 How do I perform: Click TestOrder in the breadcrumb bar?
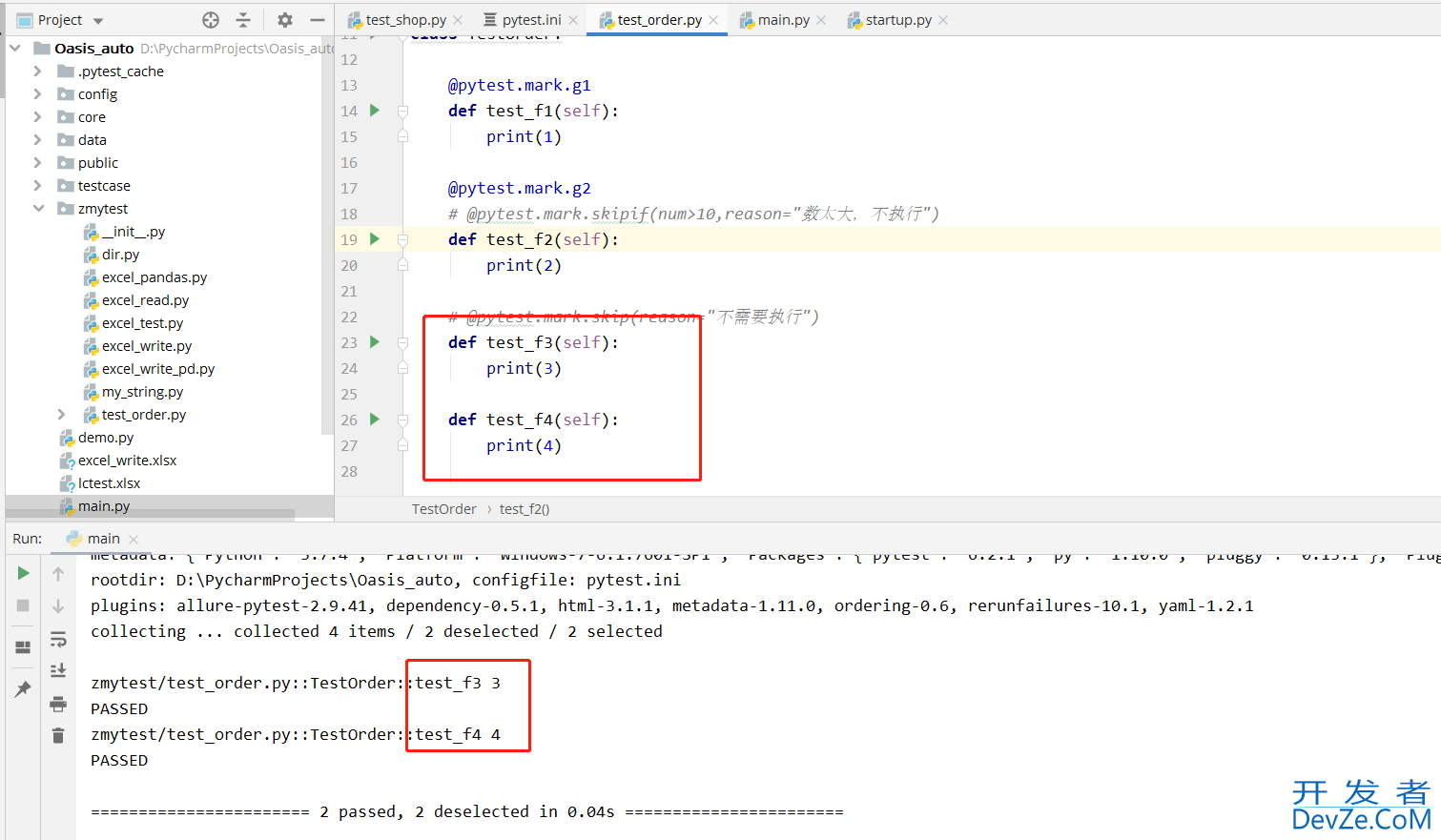(444, 509)
